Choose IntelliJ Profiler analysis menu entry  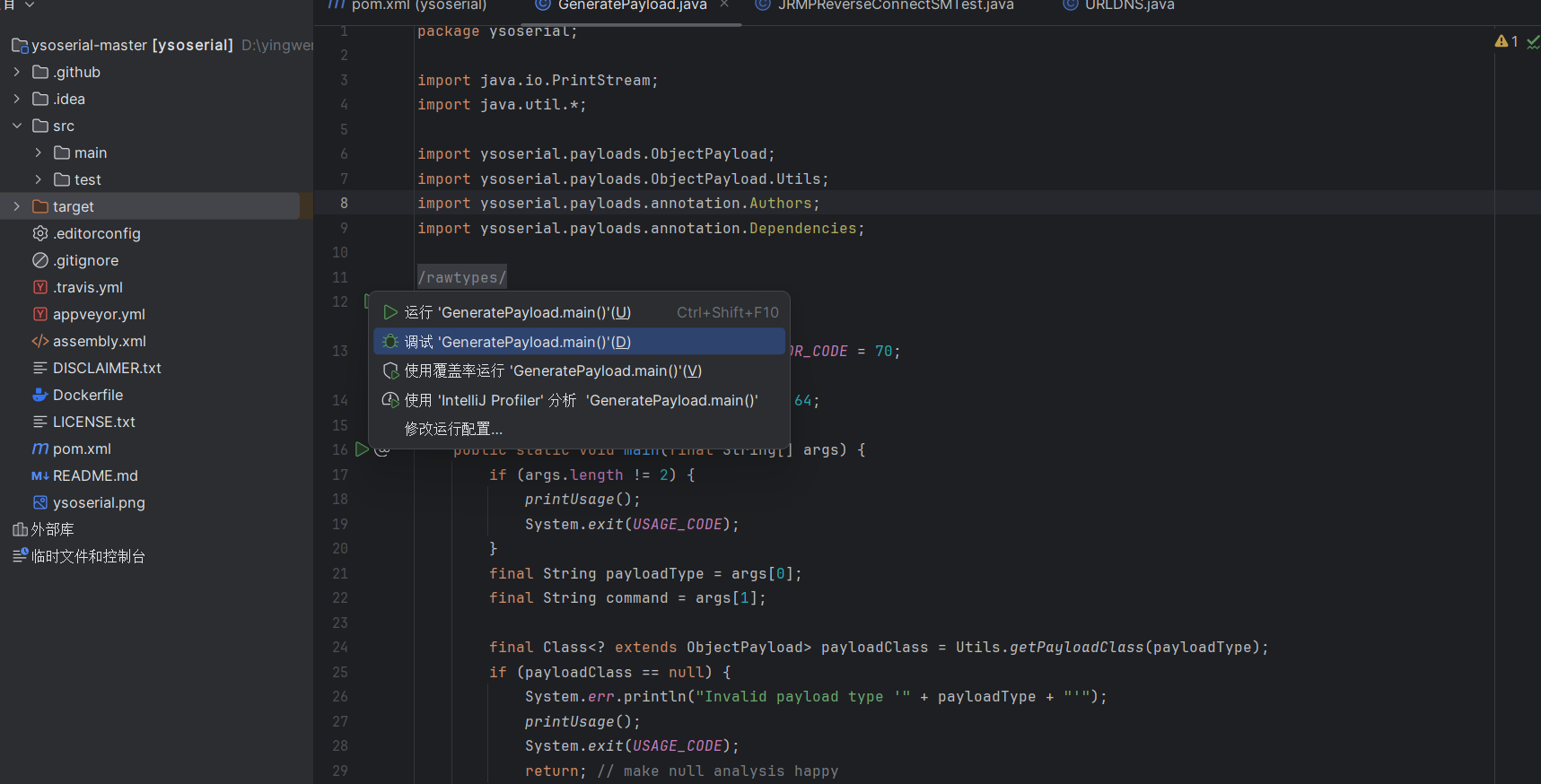pos(580,400)
